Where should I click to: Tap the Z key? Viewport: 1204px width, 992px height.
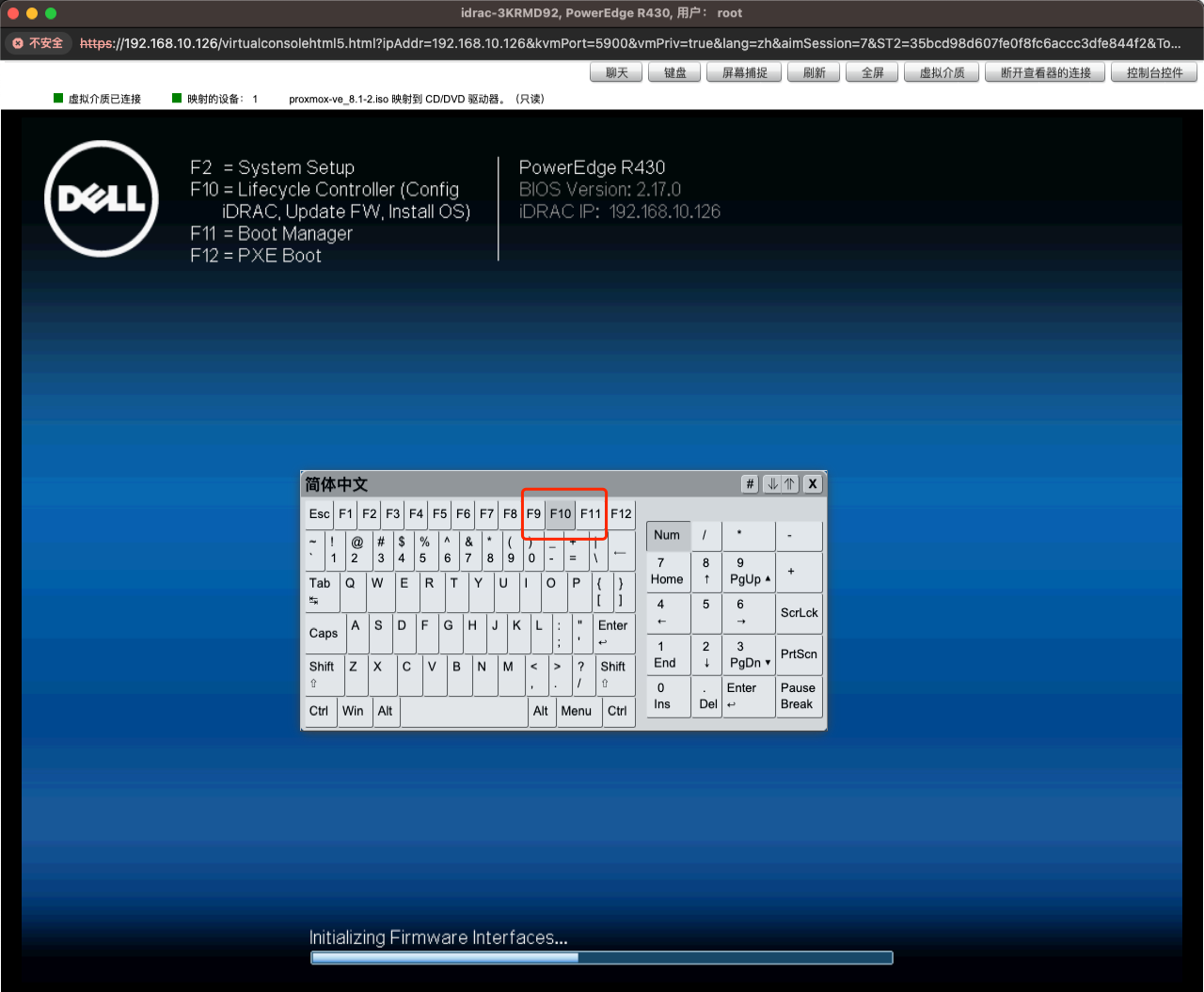coord(356,675)
